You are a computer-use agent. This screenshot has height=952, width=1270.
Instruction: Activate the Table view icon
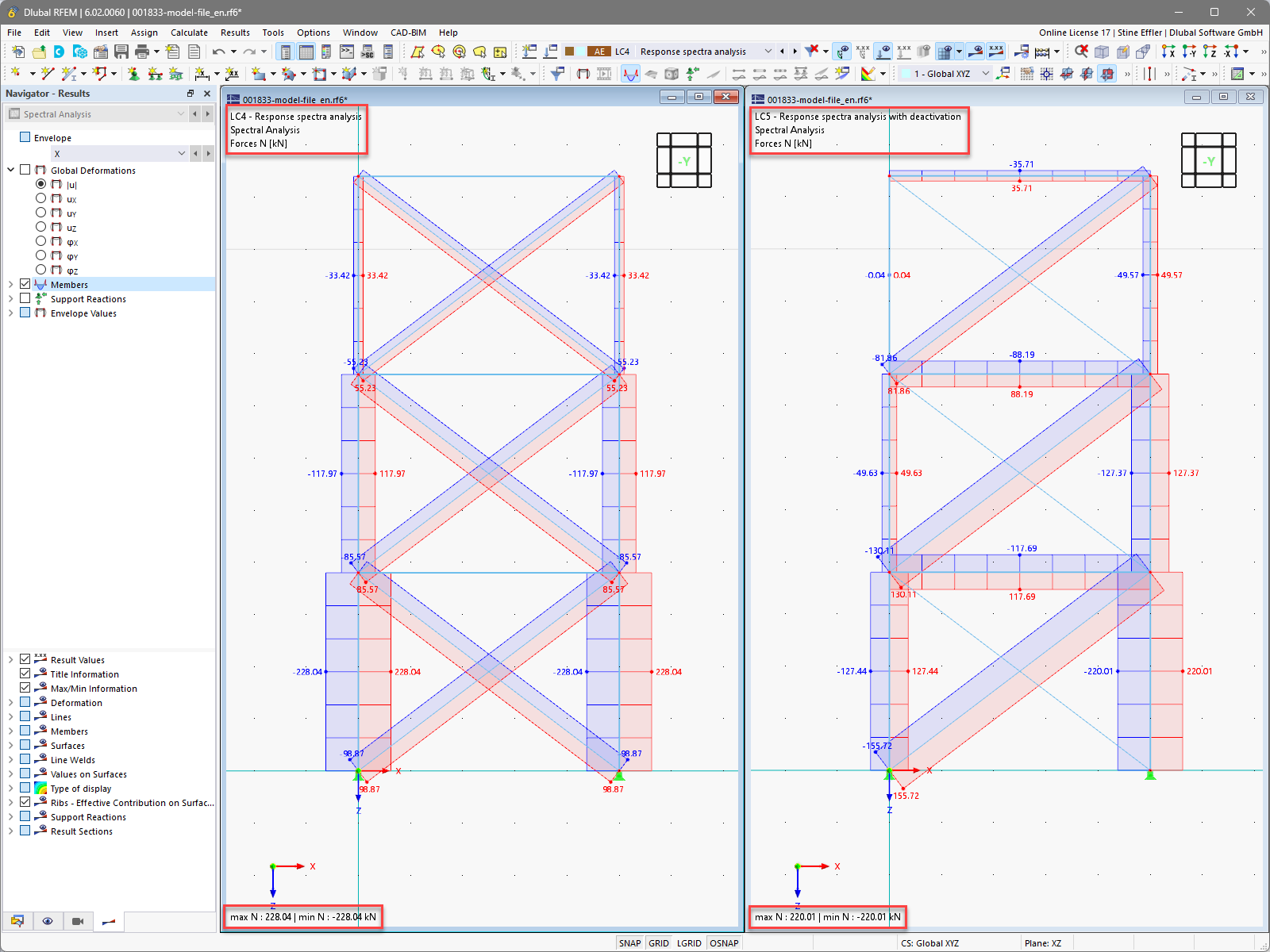tap(306, 51)
